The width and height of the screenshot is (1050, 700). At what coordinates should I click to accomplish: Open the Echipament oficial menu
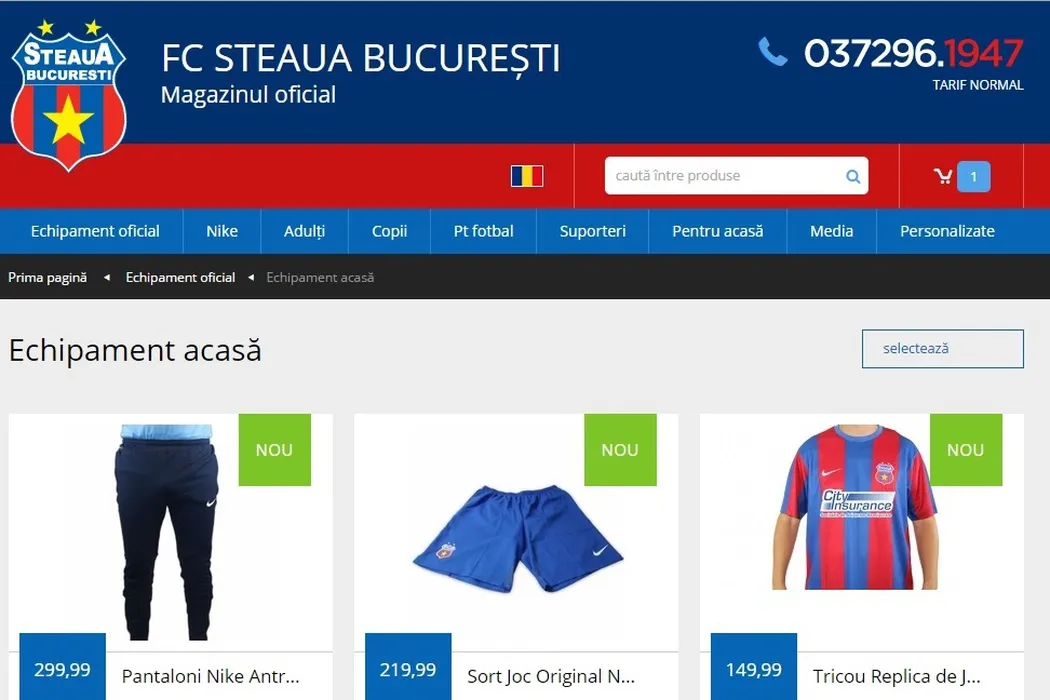pos(95,231)
